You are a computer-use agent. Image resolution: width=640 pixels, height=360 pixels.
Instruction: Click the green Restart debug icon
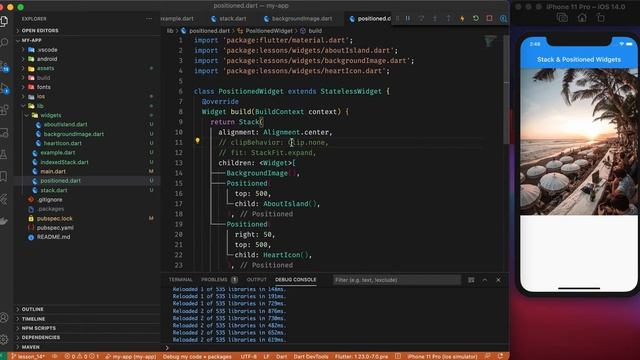[x=476, y=18]
